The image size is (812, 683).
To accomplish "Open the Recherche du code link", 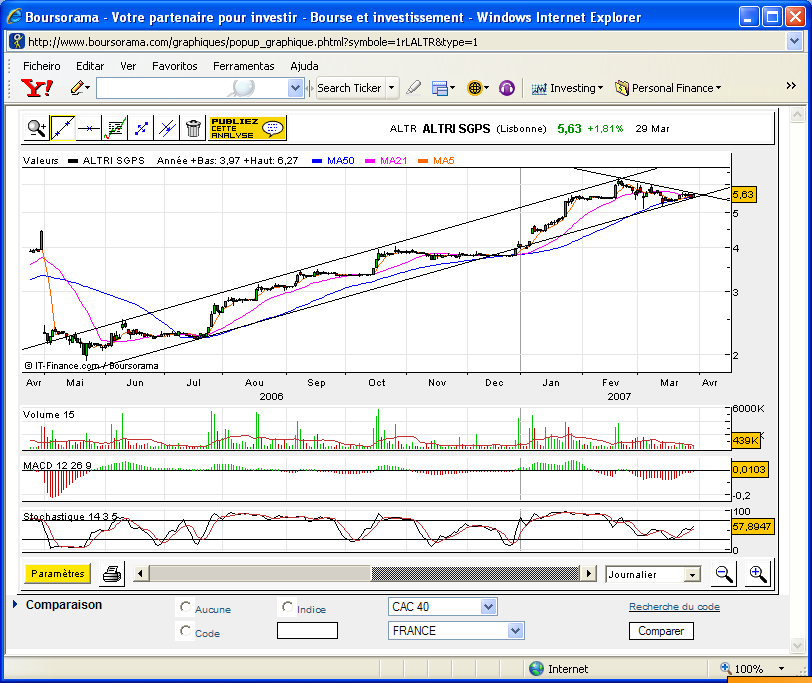I will 674,606.
